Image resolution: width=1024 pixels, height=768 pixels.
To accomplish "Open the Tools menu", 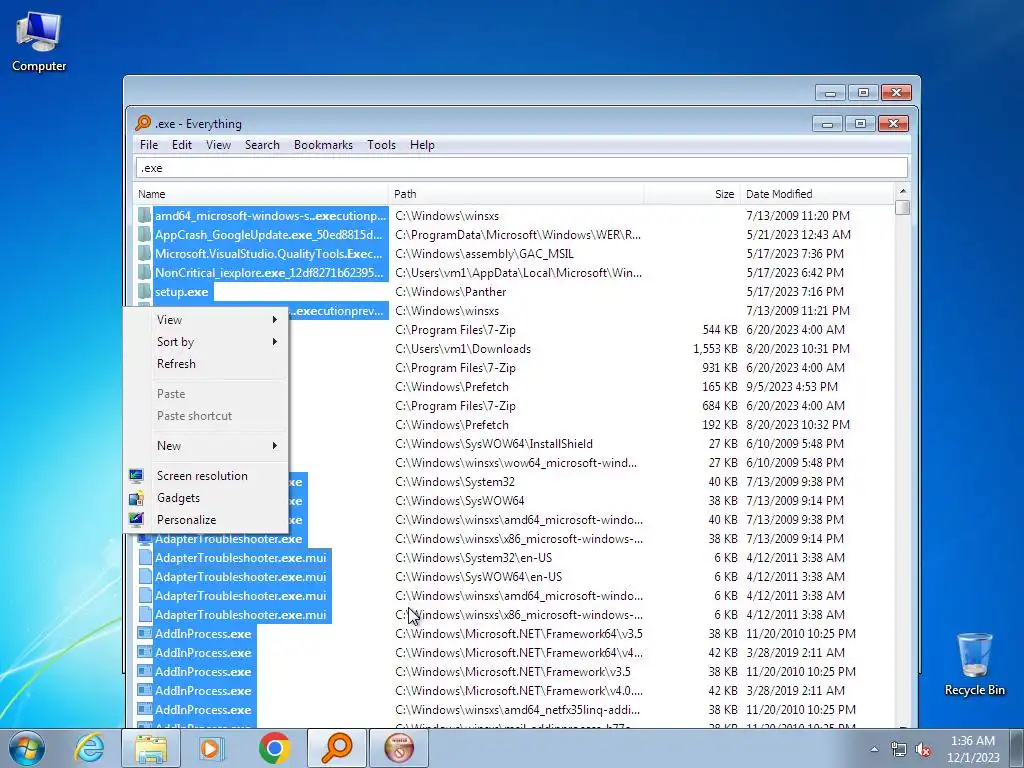I will point(381,145).
